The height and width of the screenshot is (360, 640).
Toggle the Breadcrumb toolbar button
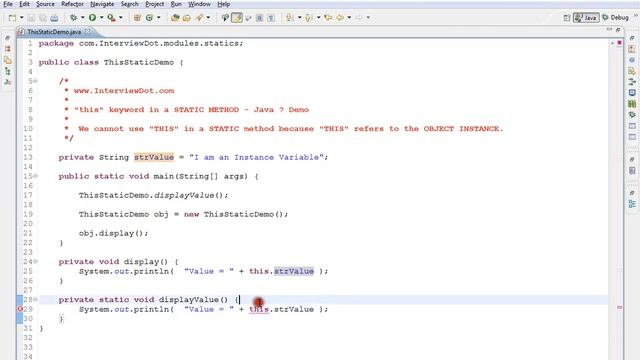(x=225, y=18)
